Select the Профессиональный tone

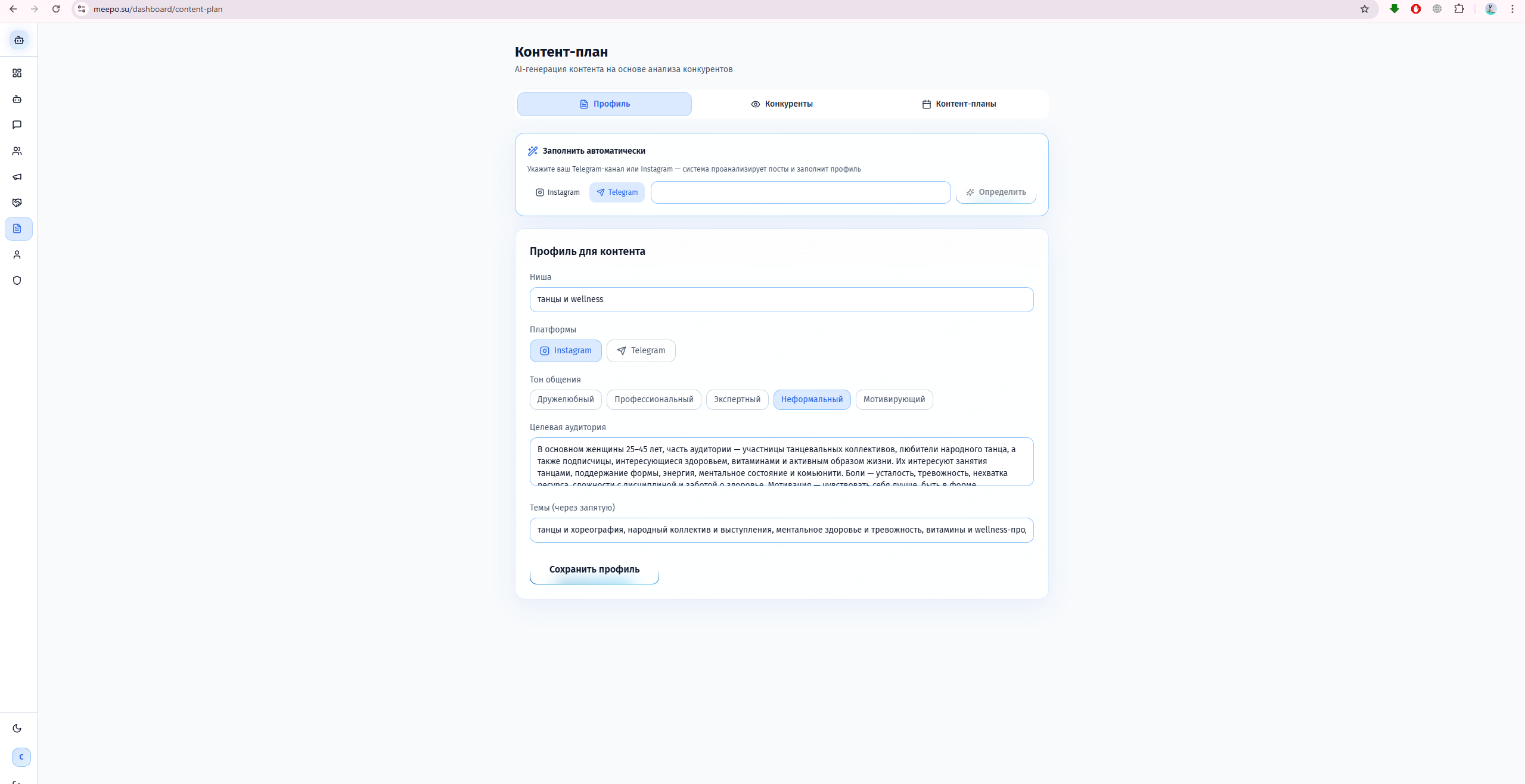[654, 400]
